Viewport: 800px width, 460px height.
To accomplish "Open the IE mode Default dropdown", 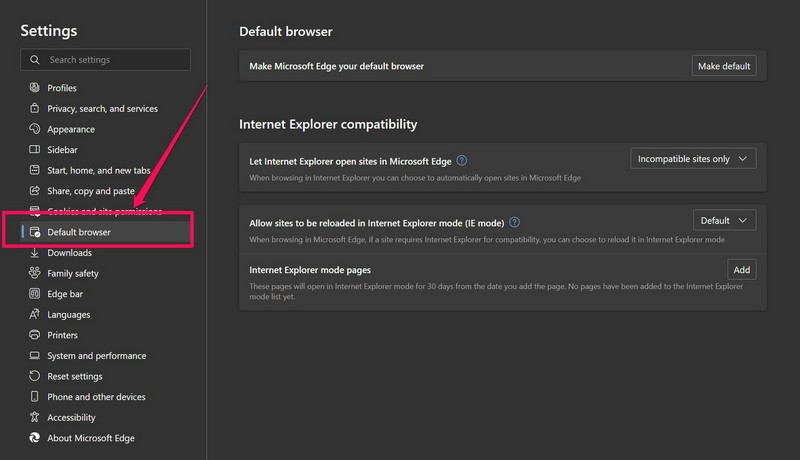I will click(x=724, y=220).
